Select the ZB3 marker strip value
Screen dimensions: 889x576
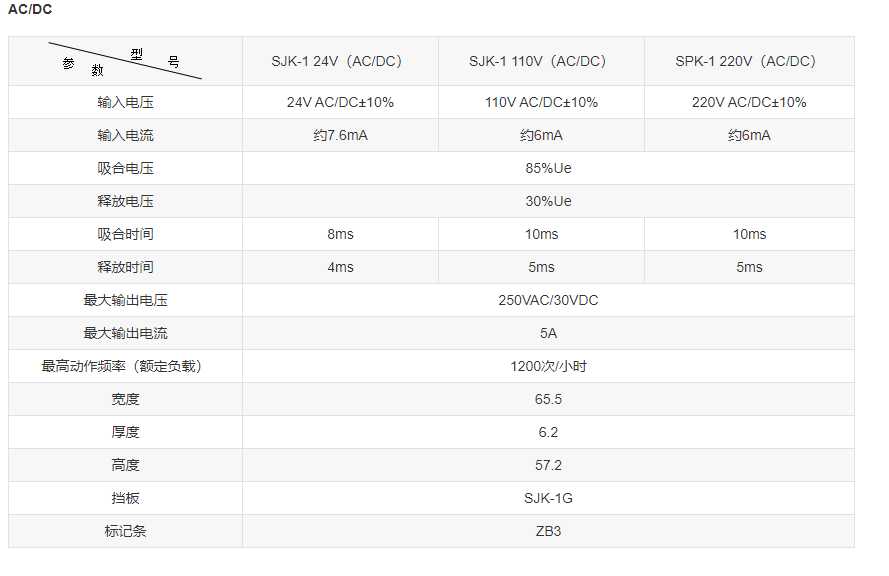click(x=548, y=531)
